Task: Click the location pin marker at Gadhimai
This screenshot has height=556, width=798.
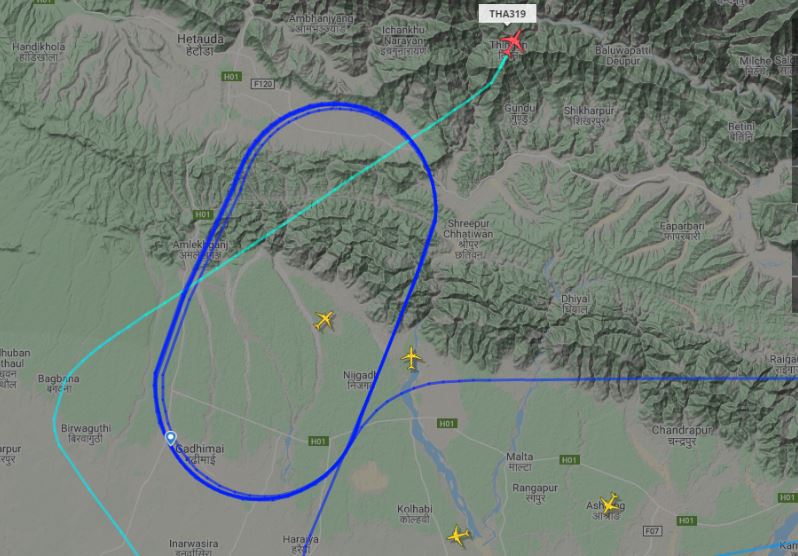Action: (x=170, y=438)
